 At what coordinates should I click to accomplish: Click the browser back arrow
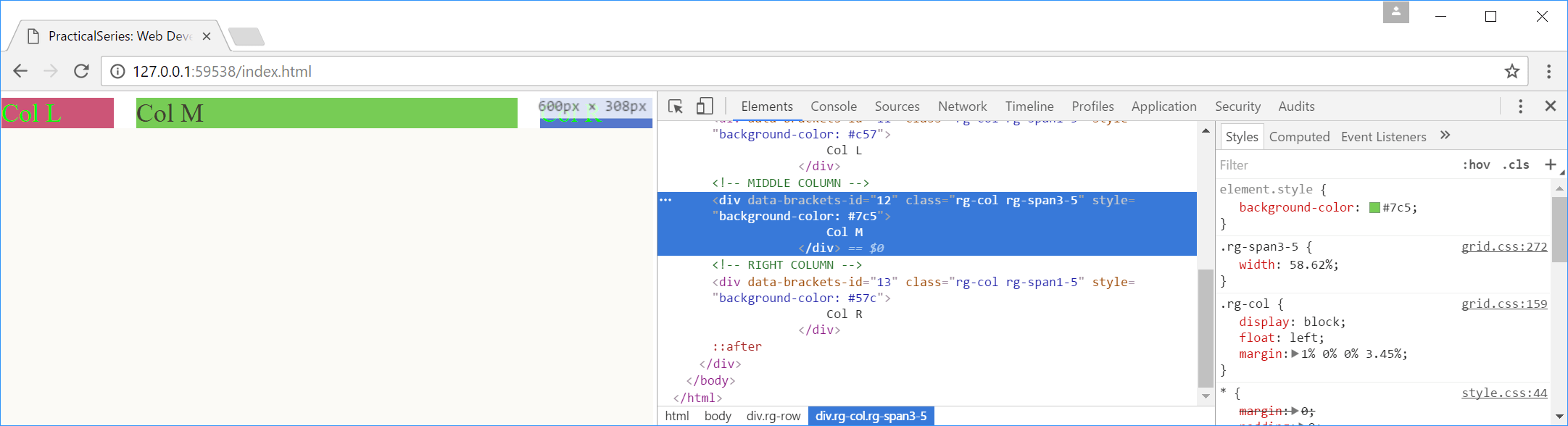[20, 71]
